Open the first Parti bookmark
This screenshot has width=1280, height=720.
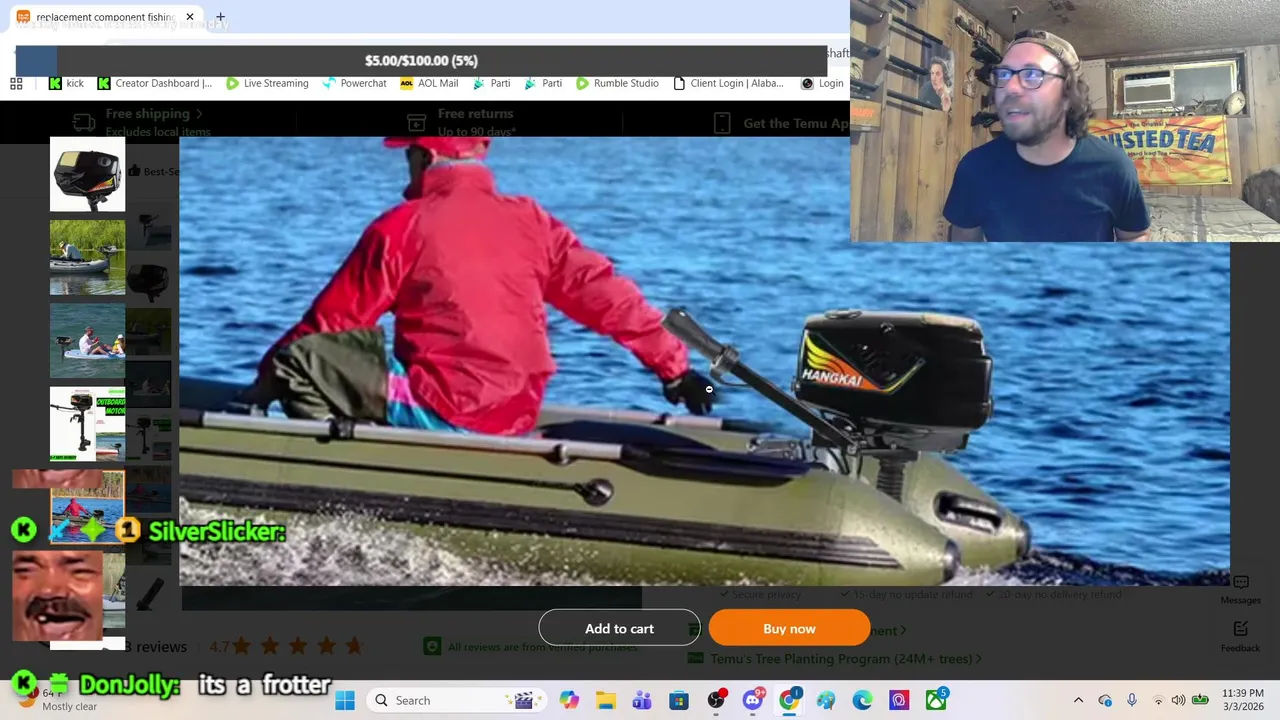[x=491, y=83]
